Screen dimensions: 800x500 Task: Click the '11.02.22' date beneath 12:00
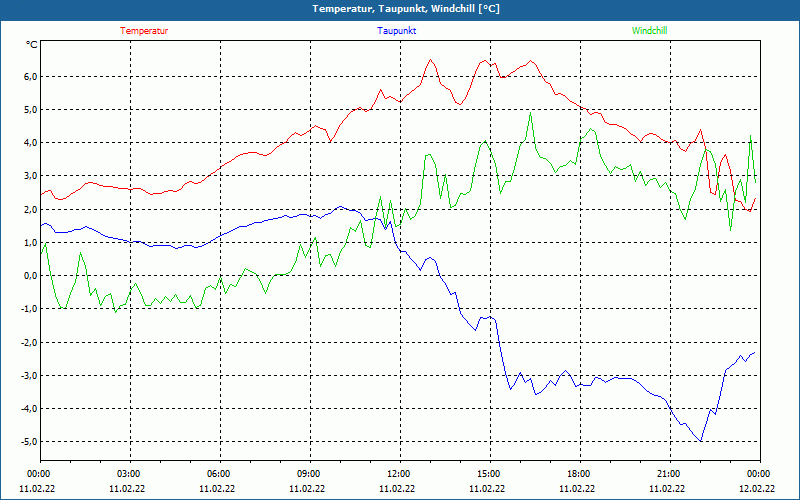pos(397,488)
